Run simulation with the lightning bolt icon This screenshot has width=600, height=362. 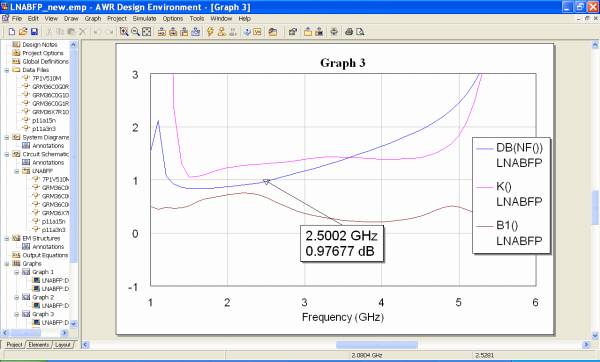click(210, 32)
